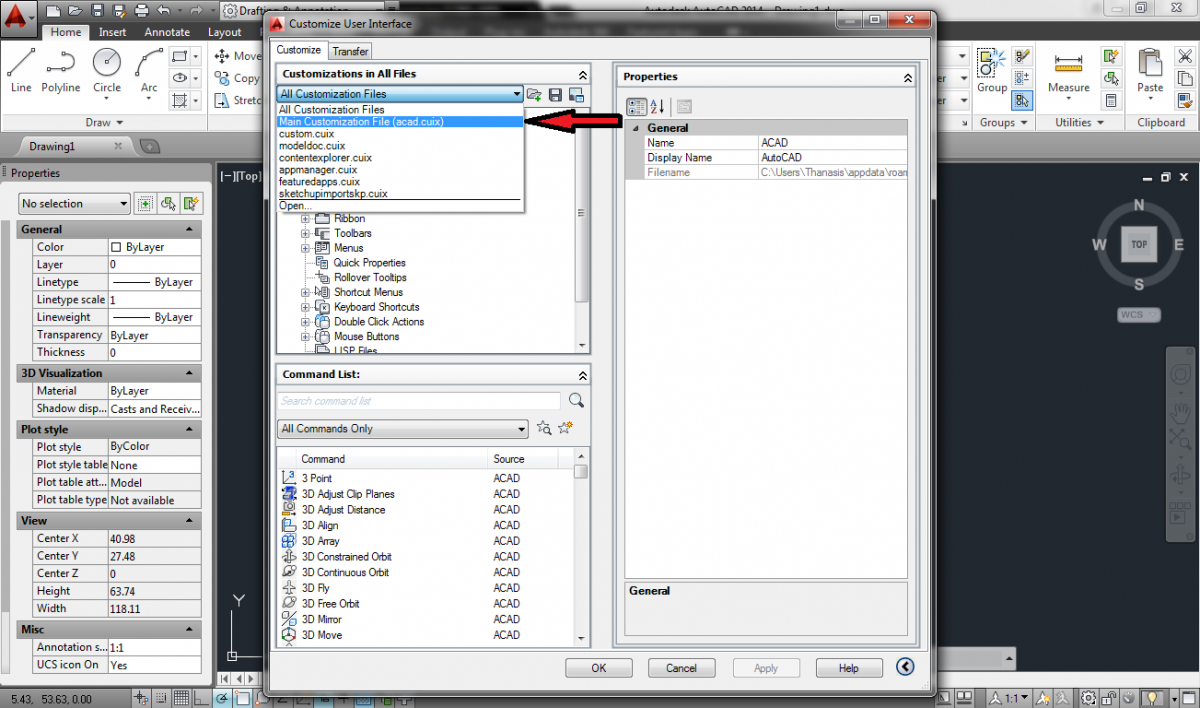Select Quick Properties in the tree
This screenshot has width=1200, height=708.
(370, 263)
